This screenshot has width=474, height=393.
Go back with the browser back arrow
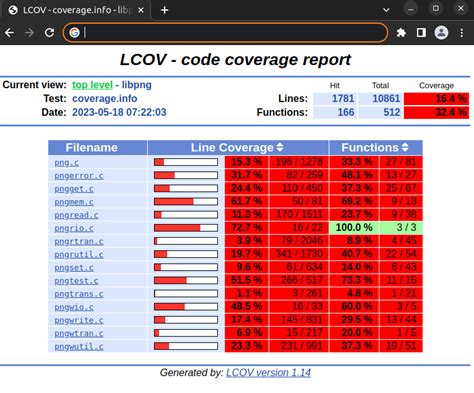click(x=9, y=32)
